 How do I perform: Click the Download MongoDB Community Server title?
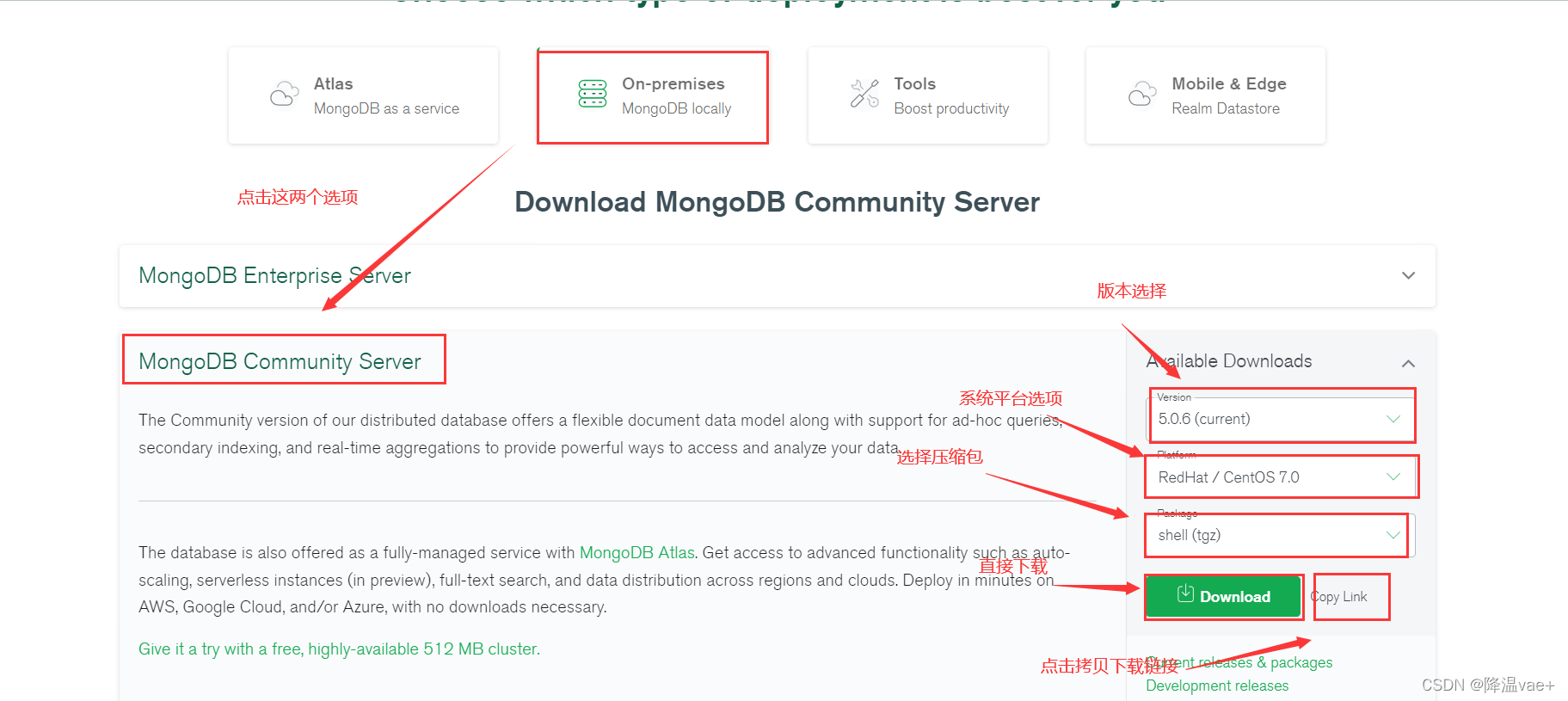(778, 202)
